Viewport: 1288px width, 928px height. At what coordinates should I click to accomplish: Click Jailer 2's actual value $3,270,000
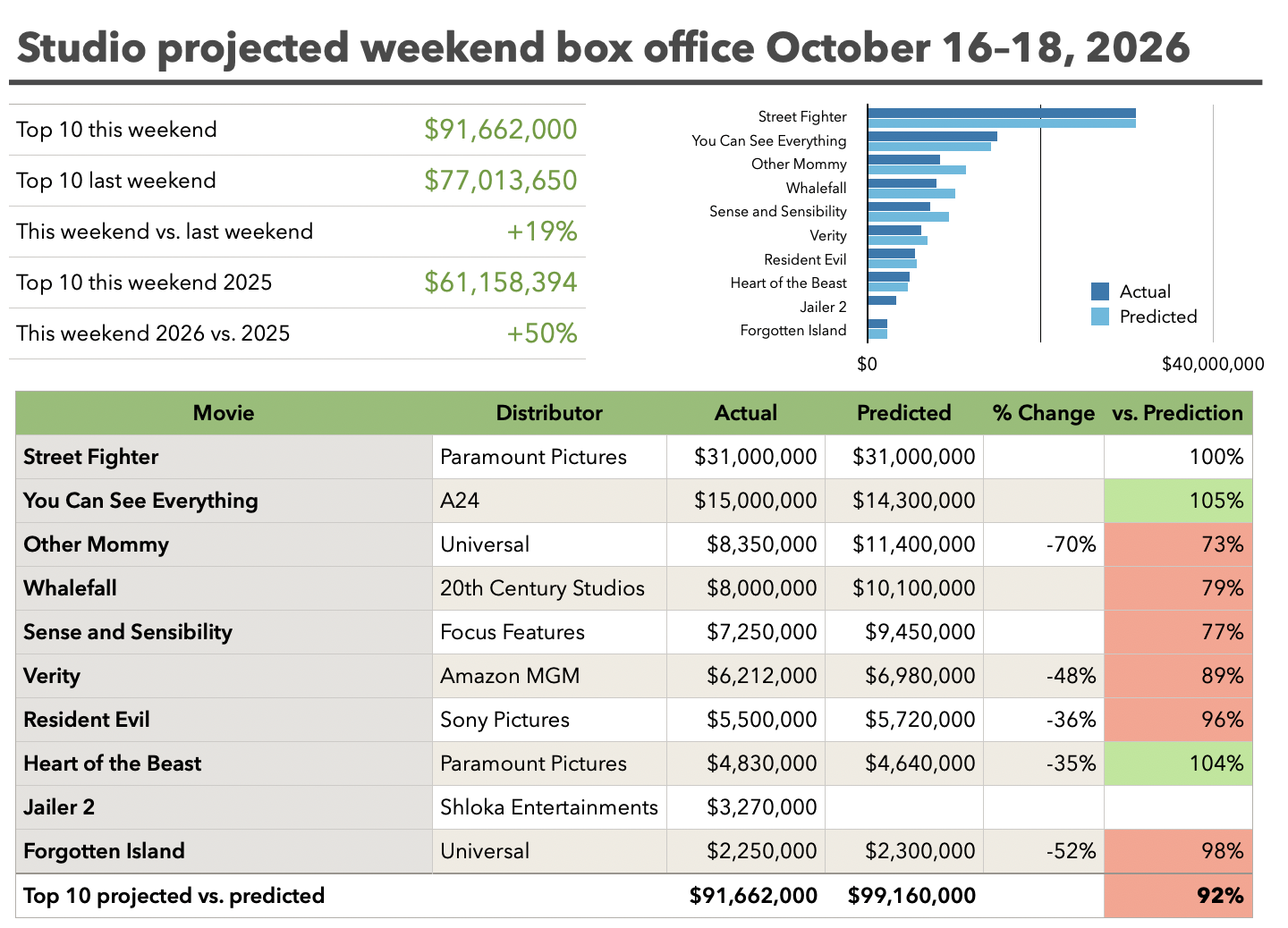(x=746, y=807)
